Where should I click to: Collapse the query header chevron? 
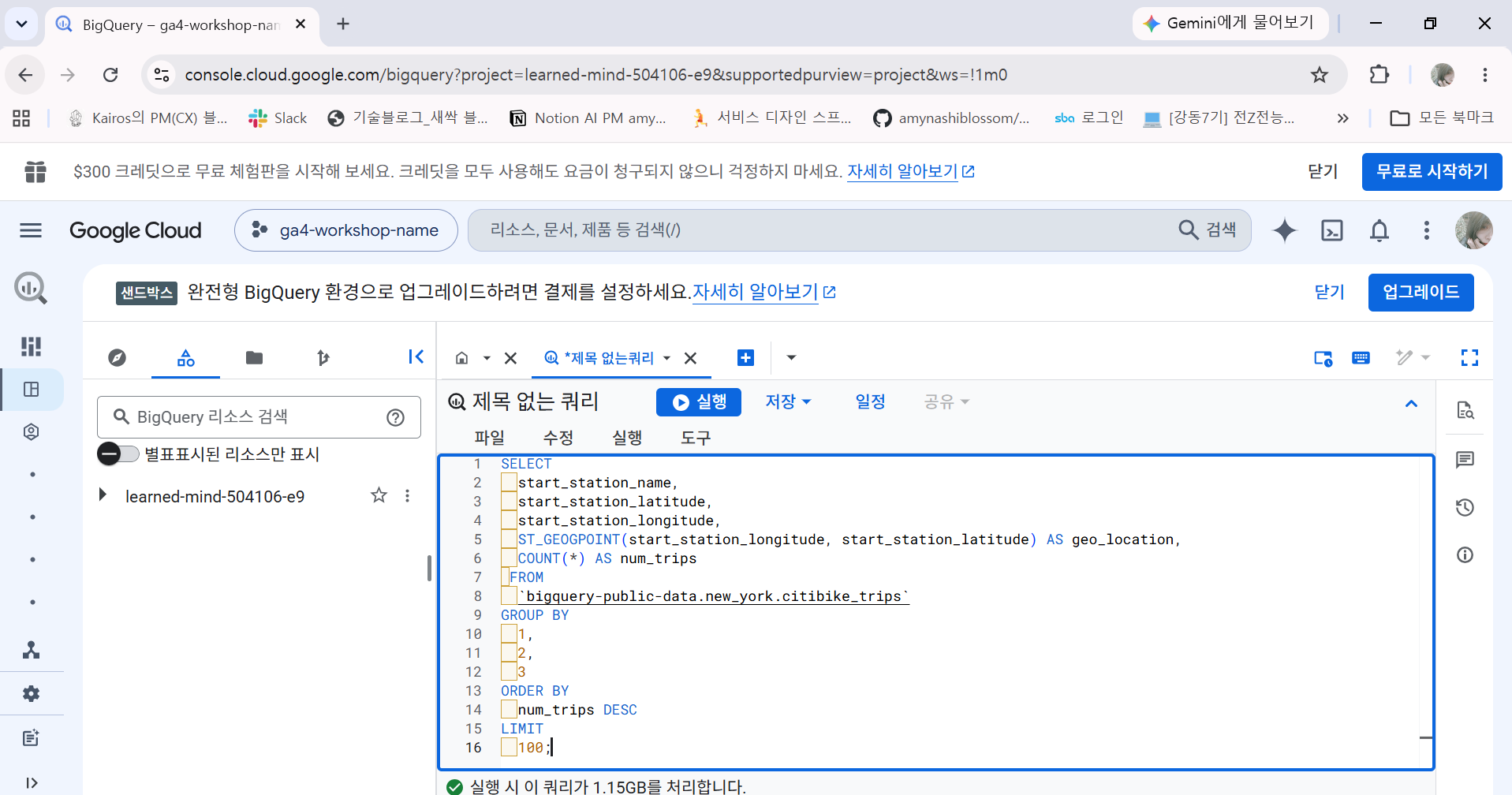1411,404
